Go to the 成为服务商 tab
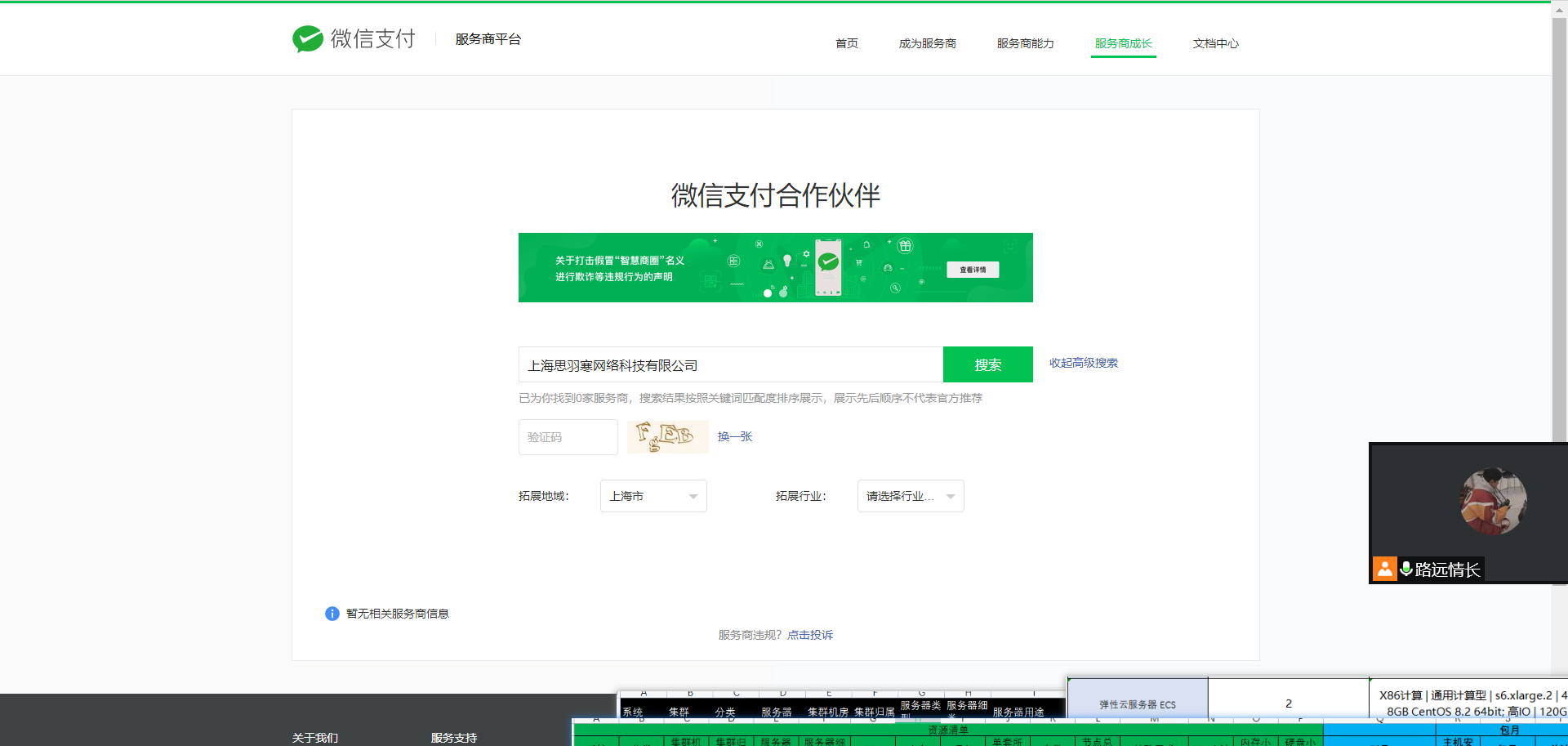 [x=928, y=43]
